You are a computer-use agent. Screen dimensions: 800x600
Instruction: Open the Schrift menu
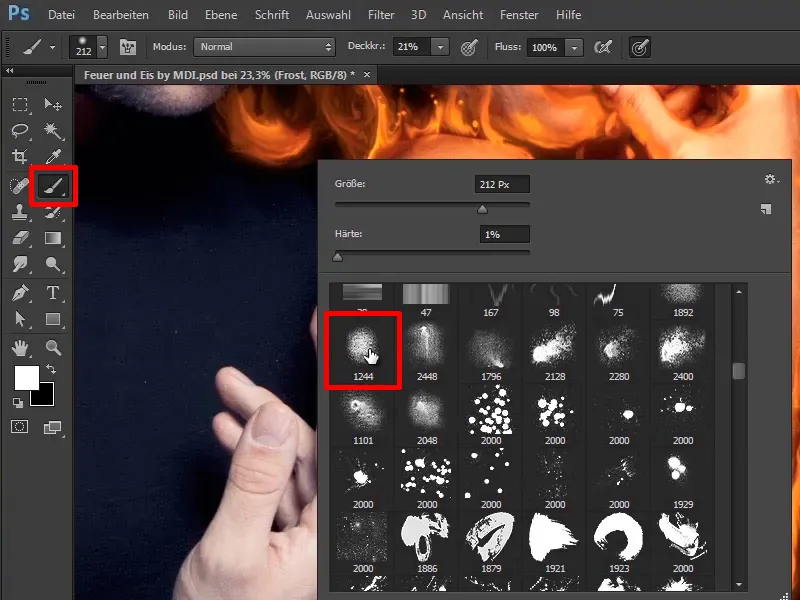click(x=272, y=15)
